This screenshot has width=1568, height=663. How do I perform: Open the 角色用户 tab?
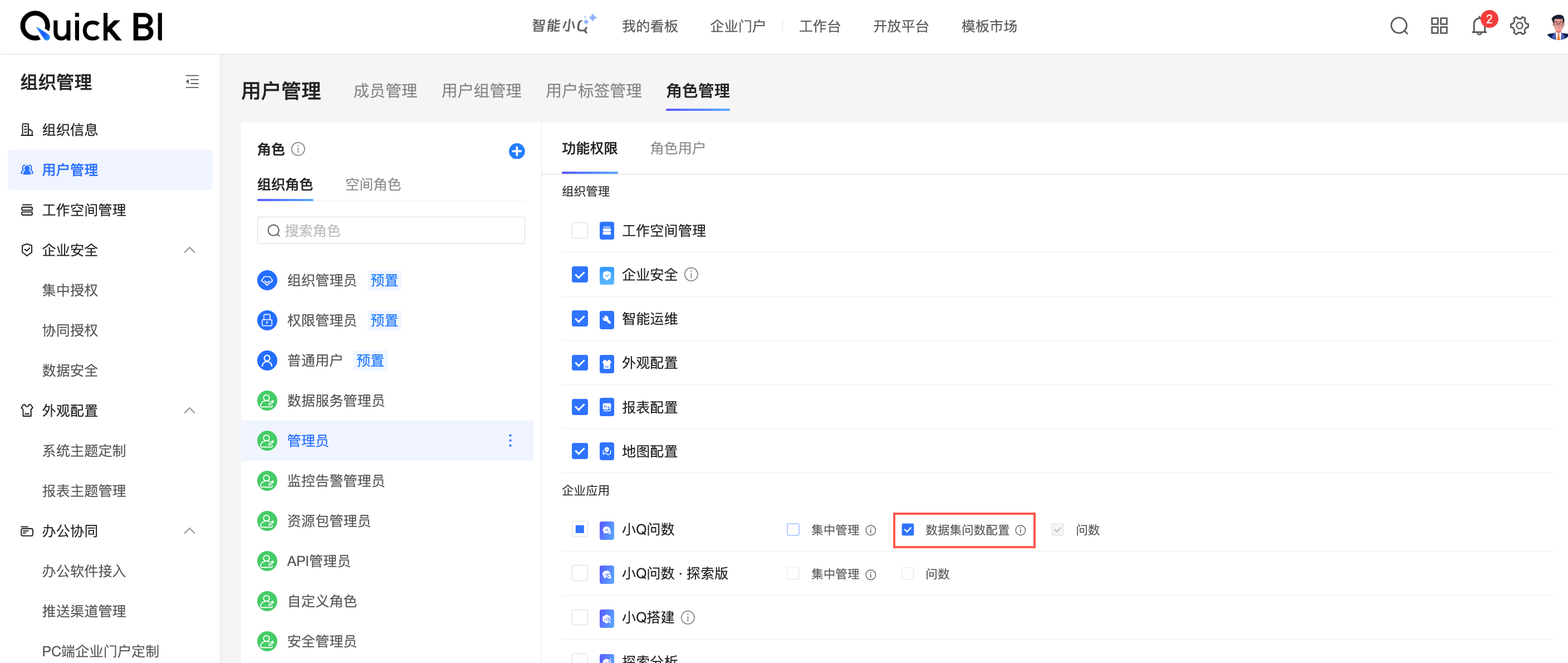pyautogui.click(x=677, y=149)
